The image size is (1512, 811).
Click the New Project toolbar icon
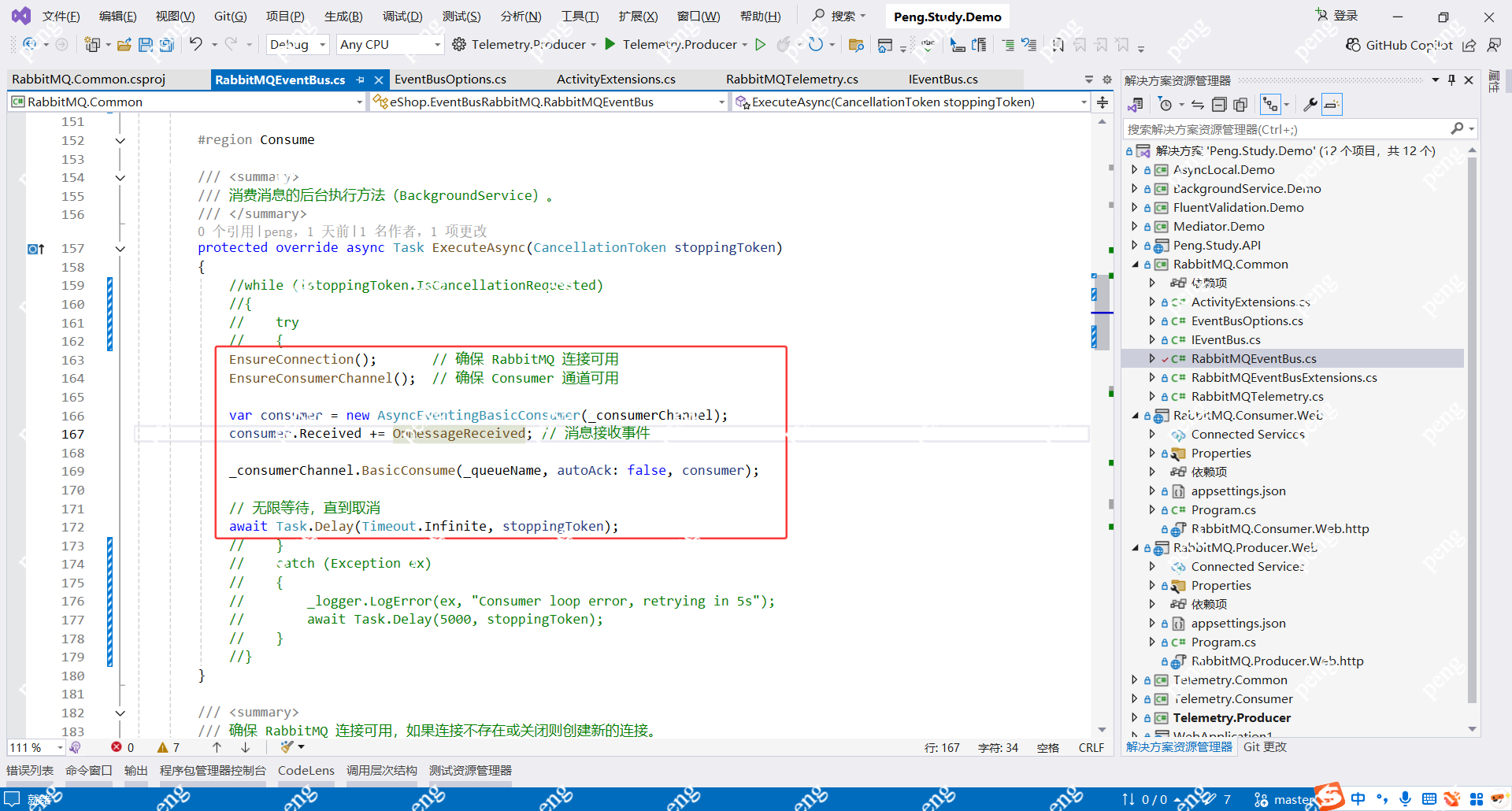click(93, 45)
